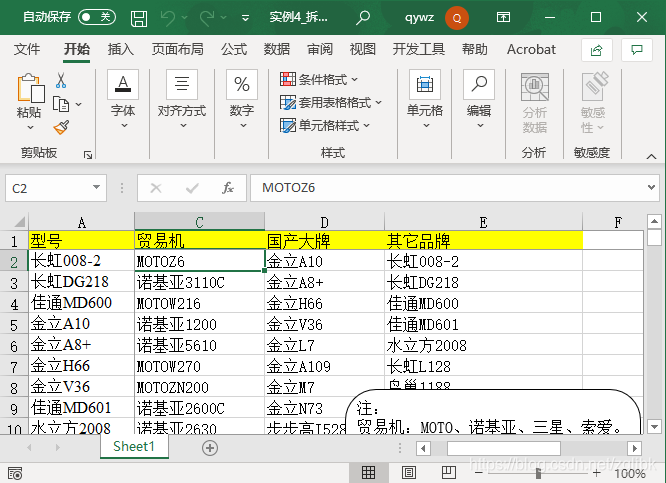This screenshot has height=483, width=666.
Task: Open the 文件 tab
Action: pos(27,49)
